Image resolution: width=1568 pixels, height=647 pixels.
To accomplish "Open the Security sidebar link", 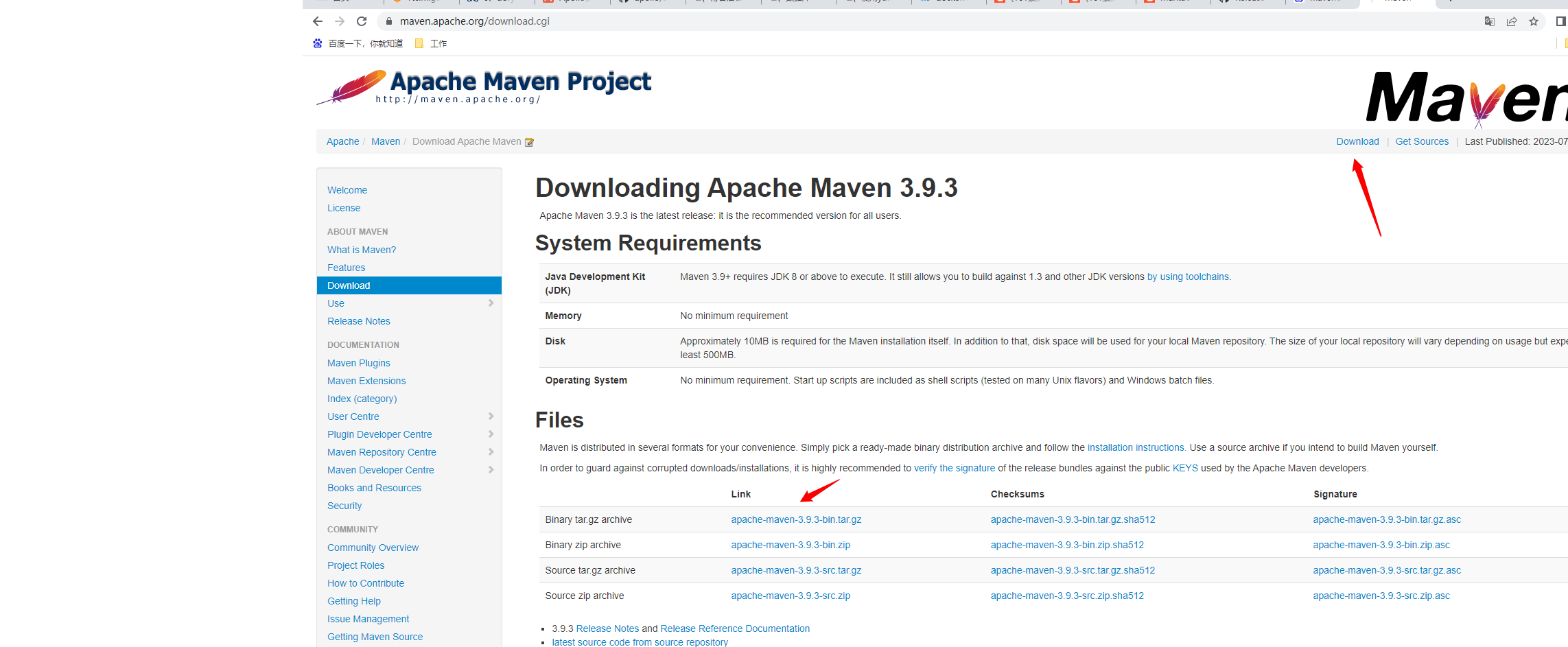I will [344, 506].
